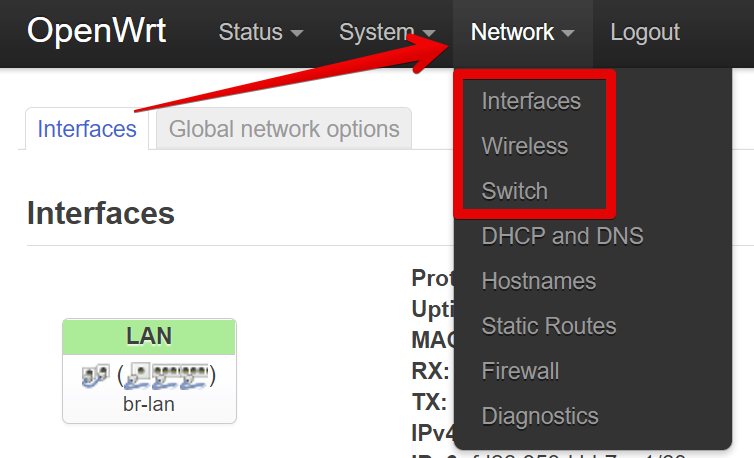The image size is (754, 458).
Task: Open the Status dropdown menu
Action: (261, 33)
